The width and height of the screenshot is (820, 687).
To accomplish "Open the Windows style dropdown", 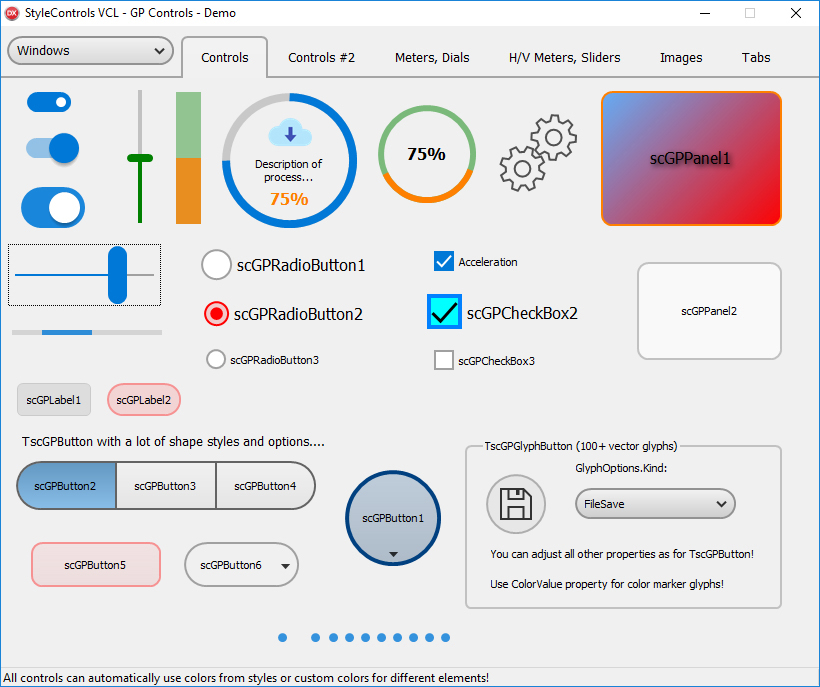I will pos(90,51).
